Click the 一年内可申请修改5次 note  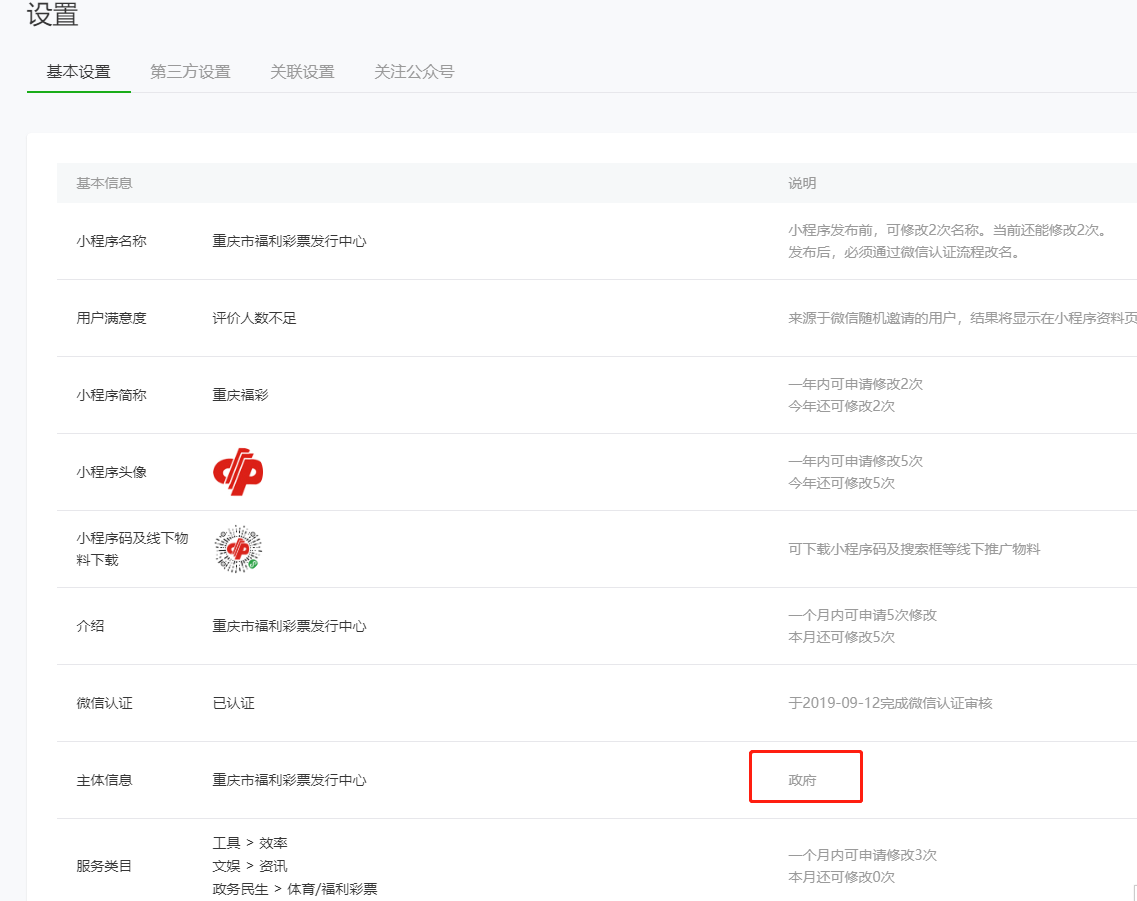pos(856,461)
